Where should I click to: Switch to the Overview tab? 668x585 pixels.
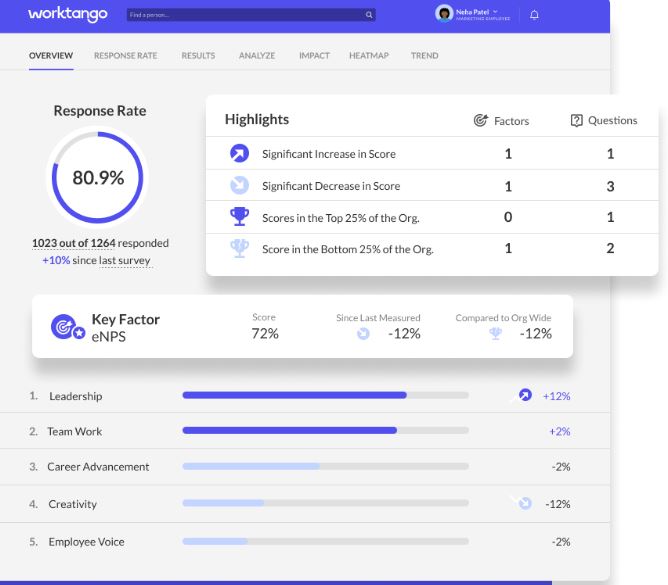51,56
